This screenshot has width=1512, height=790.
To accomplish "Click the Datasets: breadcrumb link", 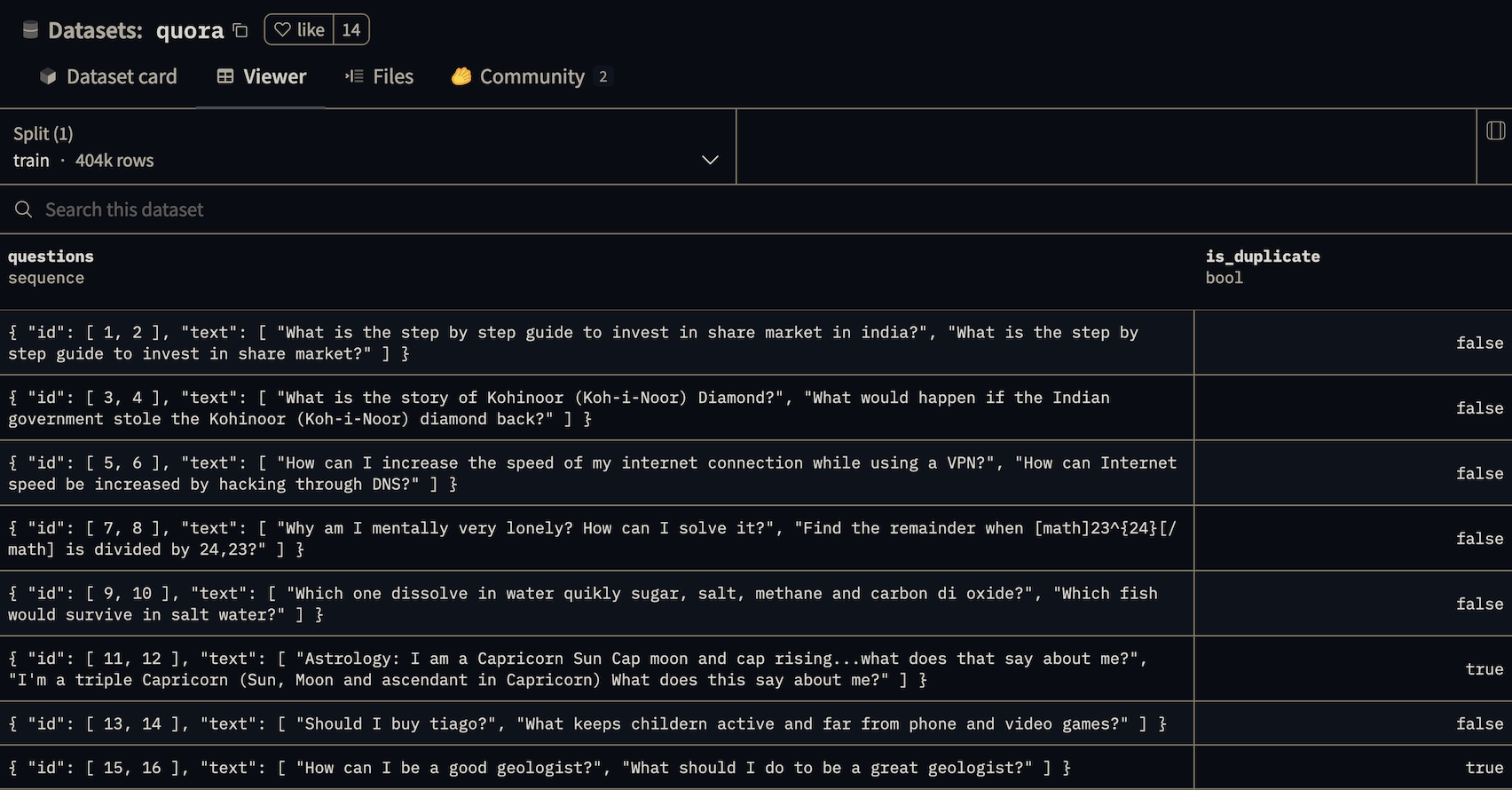I will [95, 30].
